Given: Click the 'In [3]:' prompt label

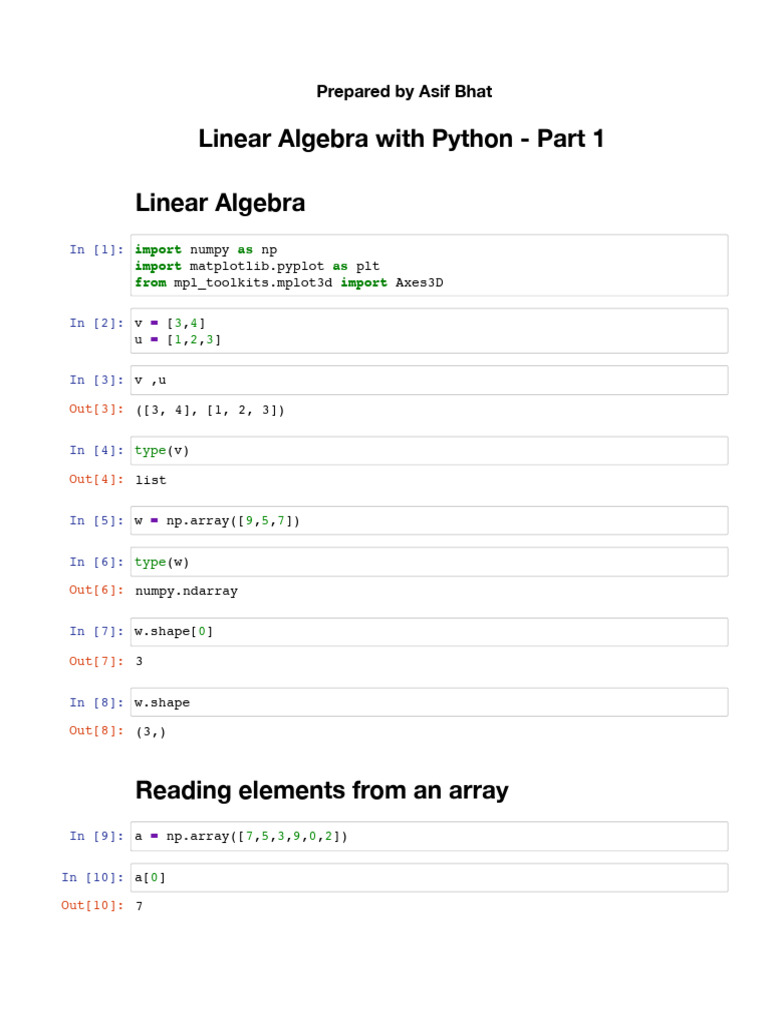Looking at the screenshot, I should tap(97, 380).
